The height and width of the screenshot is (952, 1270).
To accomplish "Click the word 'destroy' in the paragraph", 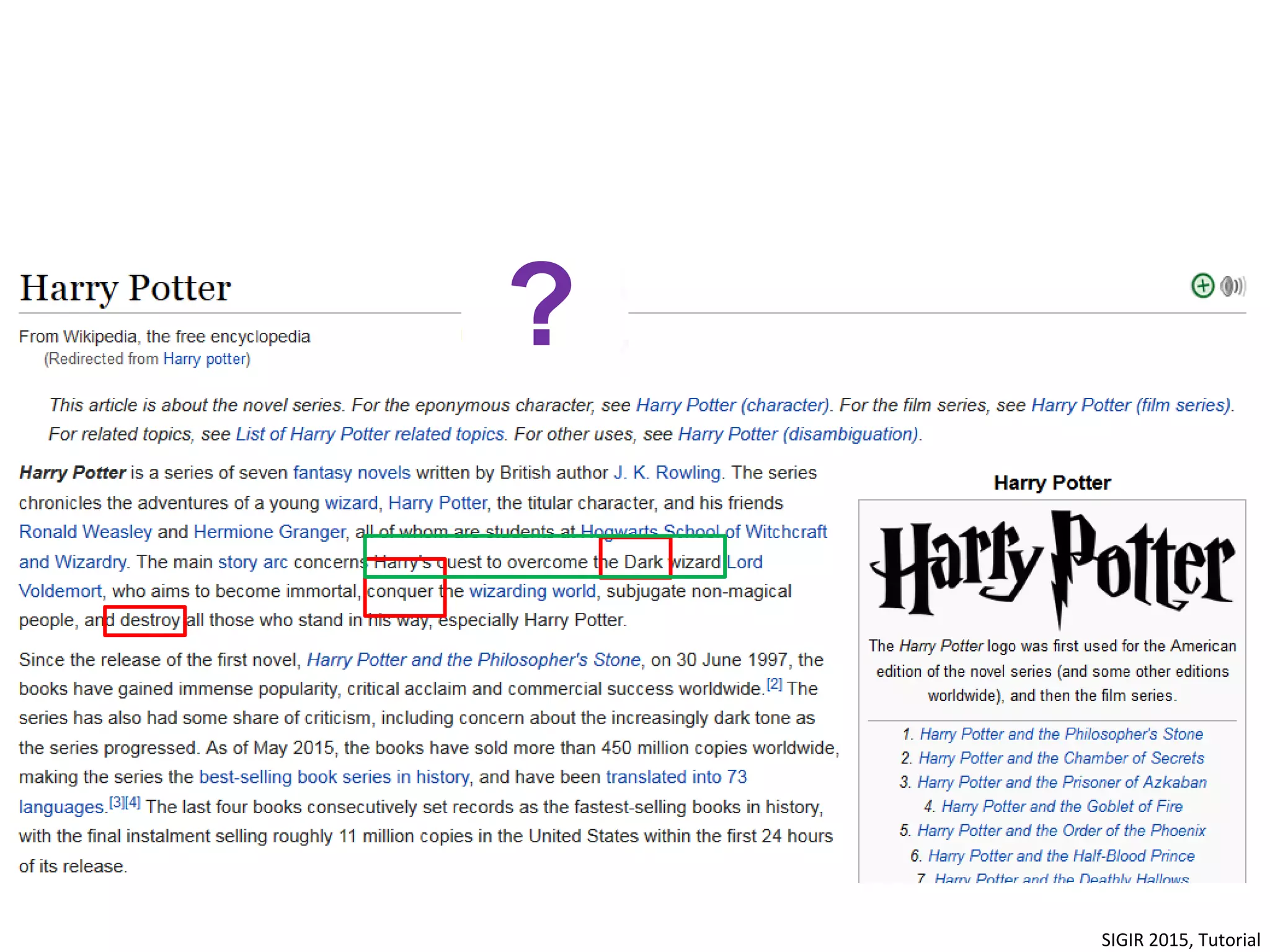I will tap(149, 620).
